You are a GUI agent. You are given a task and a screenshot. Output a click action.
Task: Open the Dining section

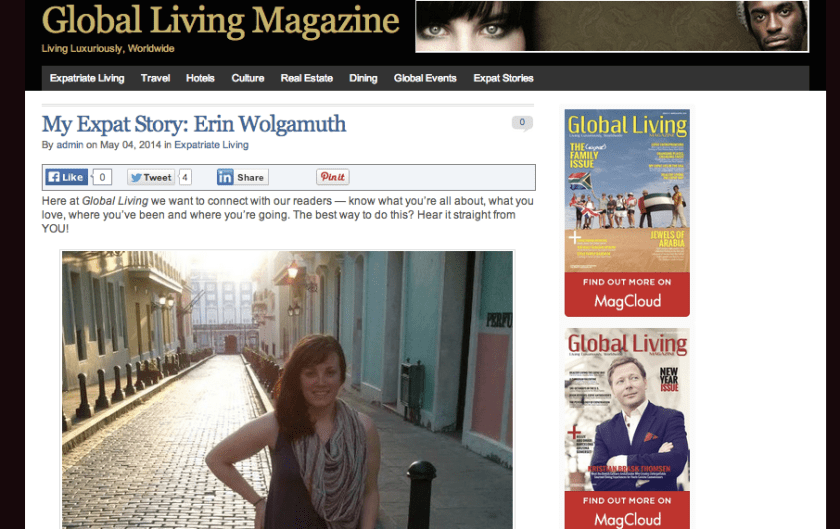(x=363, y=78)
